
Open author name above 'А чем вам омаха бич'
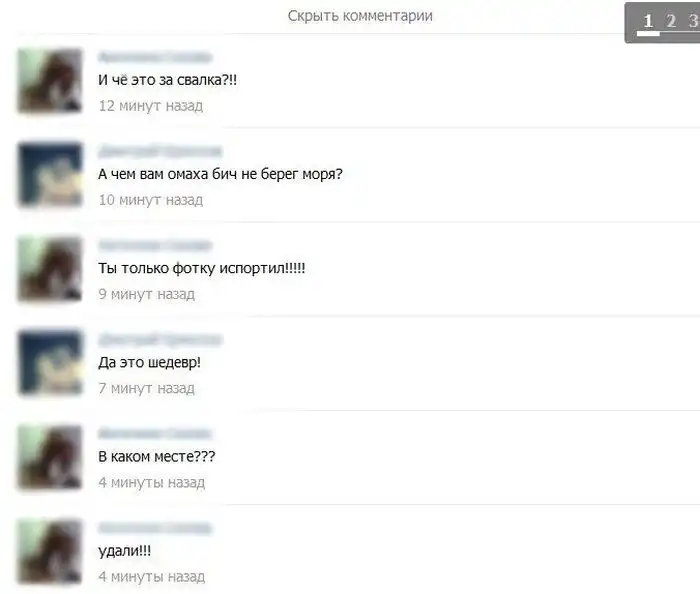(x=160, y=152)
